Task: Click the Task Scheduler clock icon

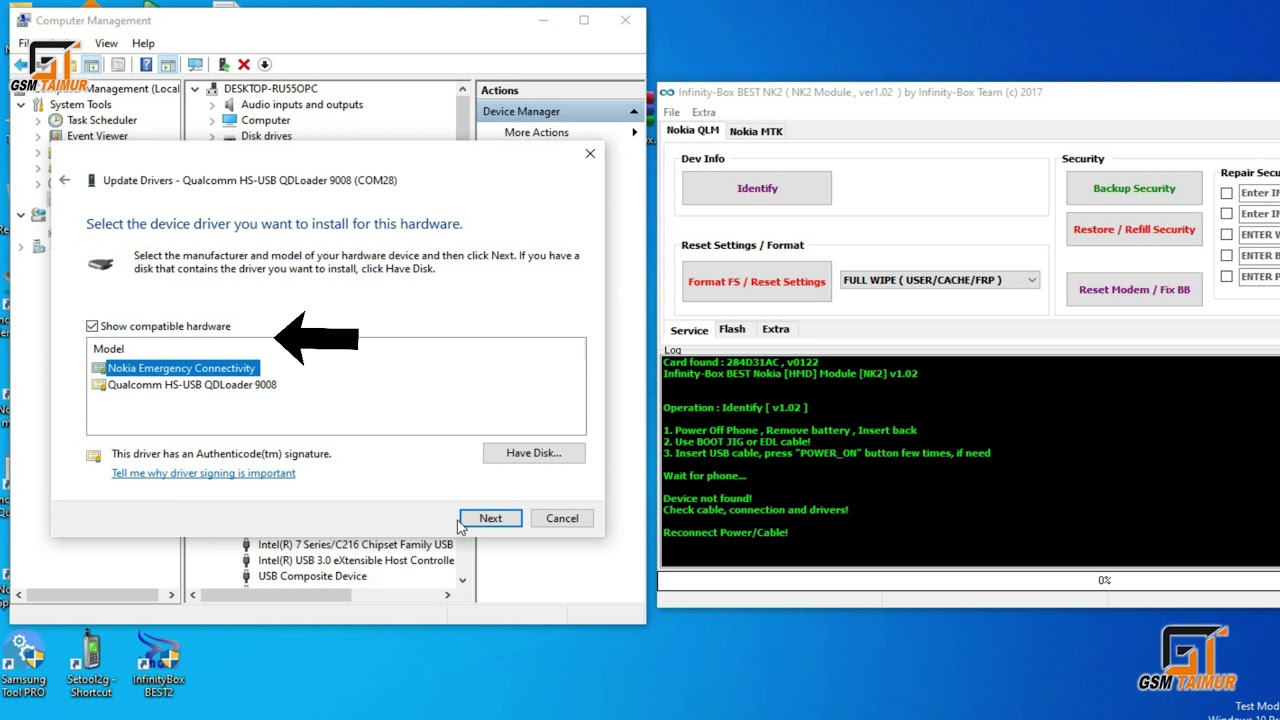Action: point(56,120)
